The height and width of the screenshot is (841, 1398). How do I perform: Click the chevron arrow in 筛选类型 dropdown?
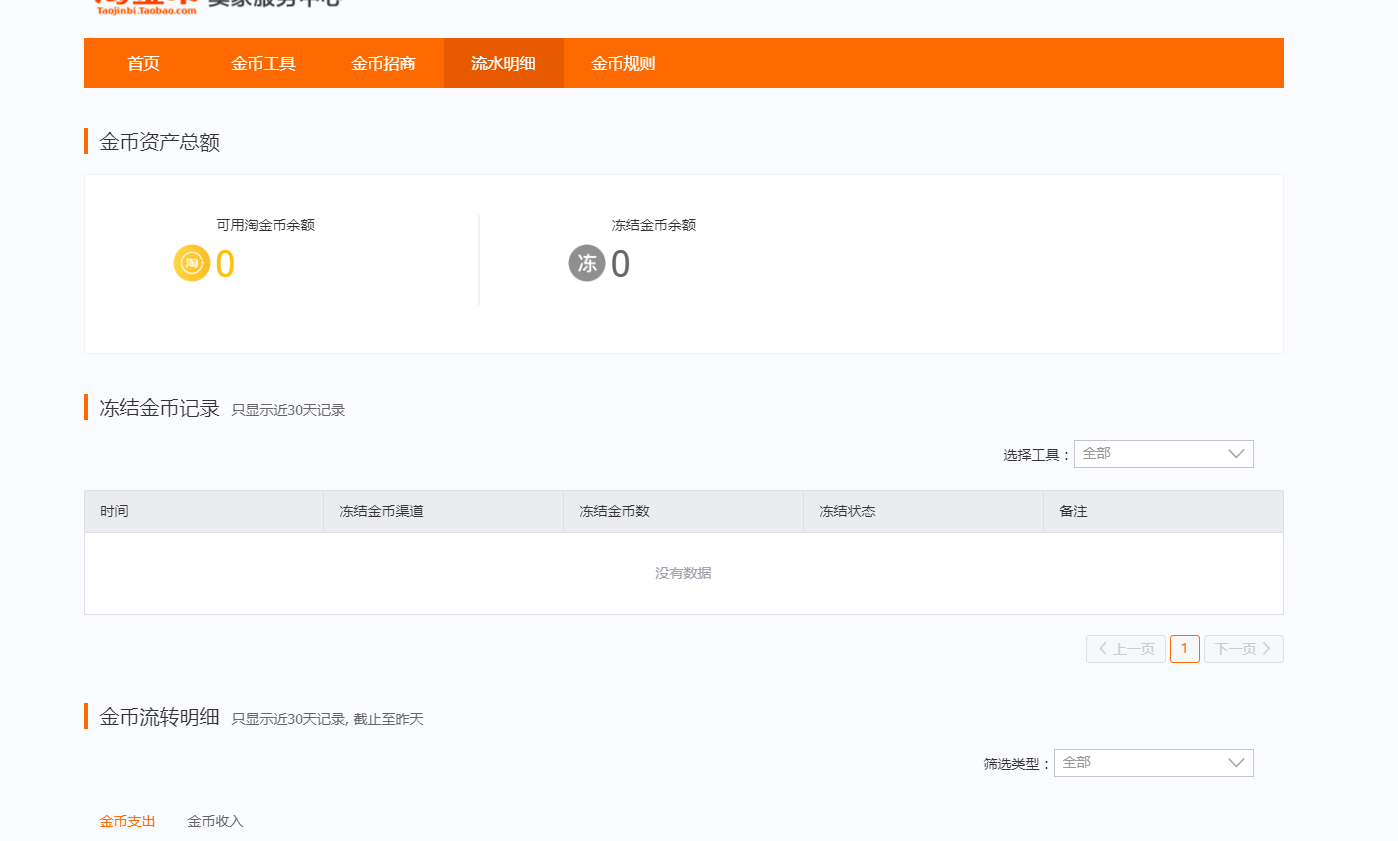[x=1236, y=763]
